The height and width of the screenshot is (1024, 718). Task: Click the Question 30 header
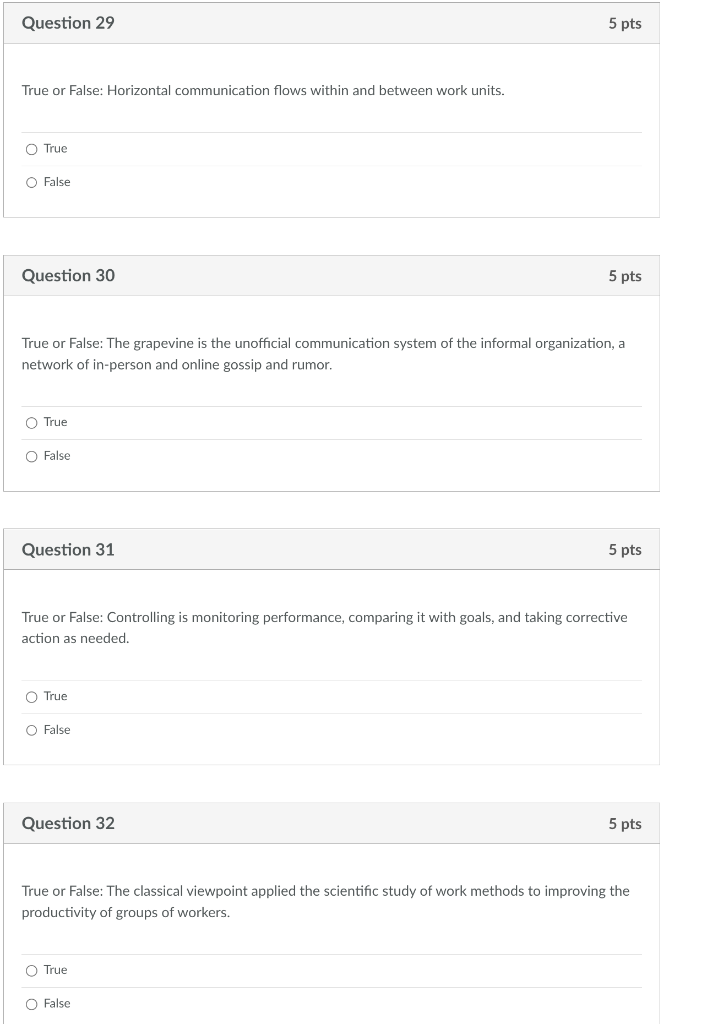pyautogui.click(x=68, y=276)
